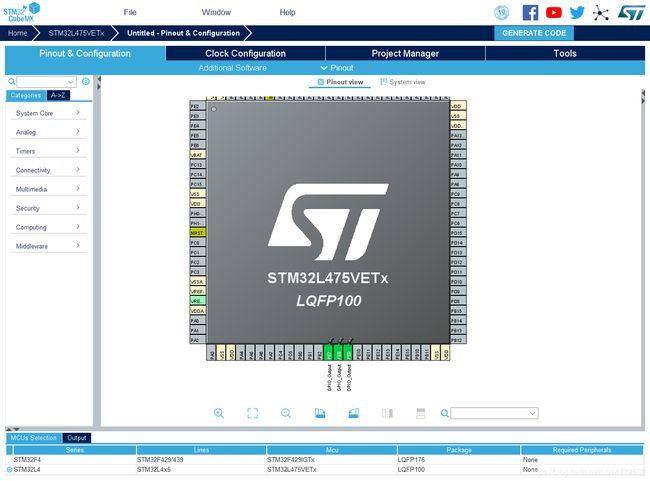Switch to Pinout view

click(x=340, y=82)
